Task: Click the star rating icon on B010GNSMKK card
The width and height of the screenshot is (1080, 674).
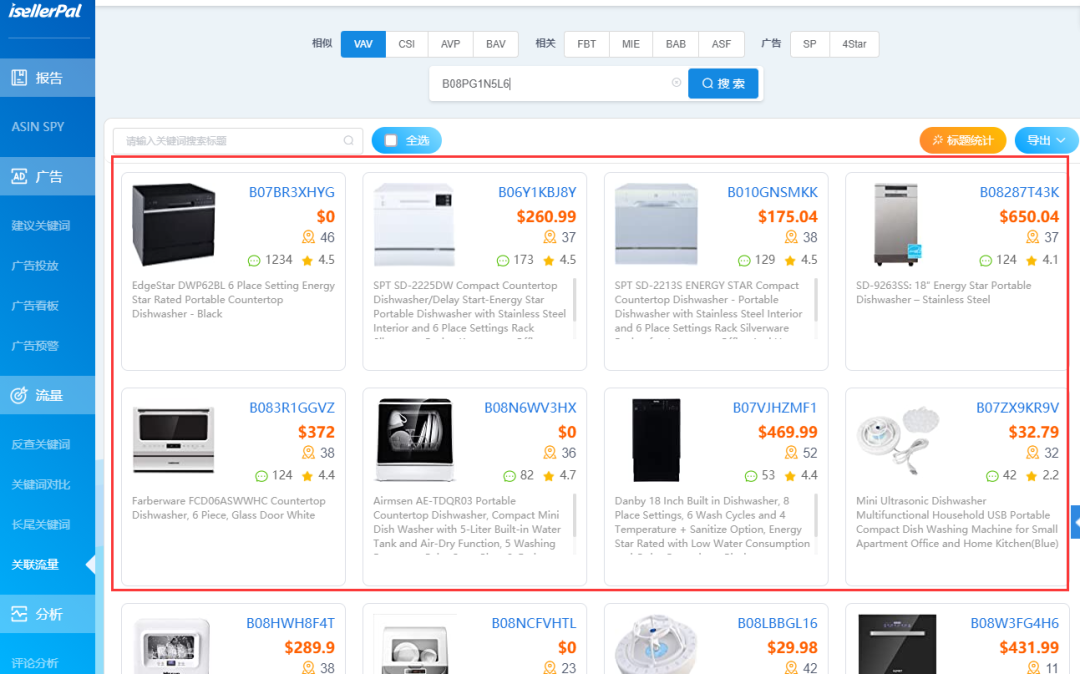Action: coord(790,260)
